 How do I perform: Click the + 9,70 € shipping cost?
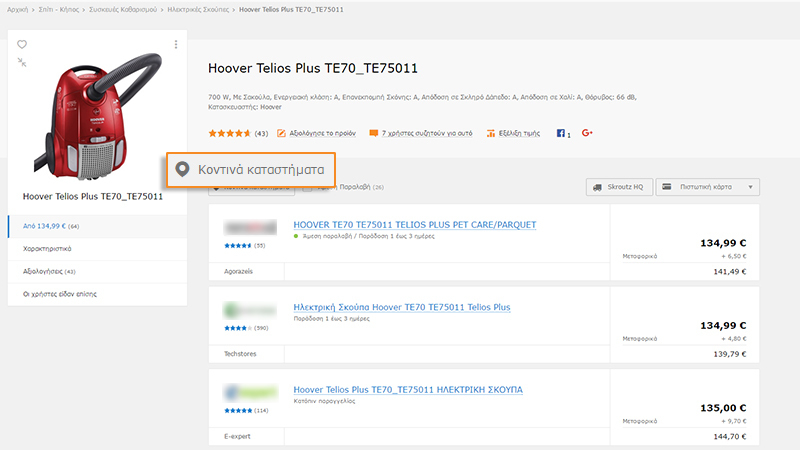[734, 421]
